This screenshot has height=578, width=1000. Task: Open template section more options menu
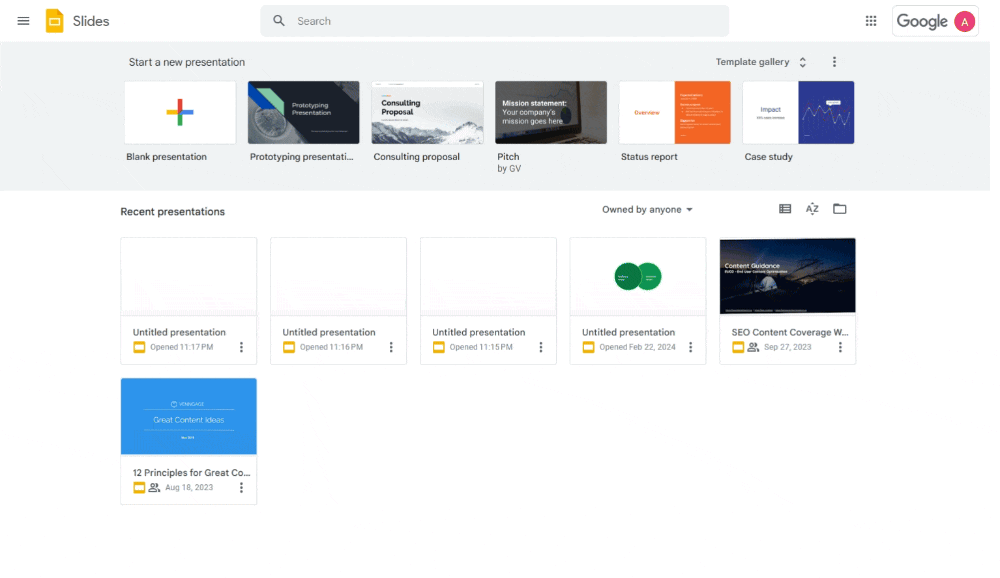pyautogui.click(x=834, y=62)
